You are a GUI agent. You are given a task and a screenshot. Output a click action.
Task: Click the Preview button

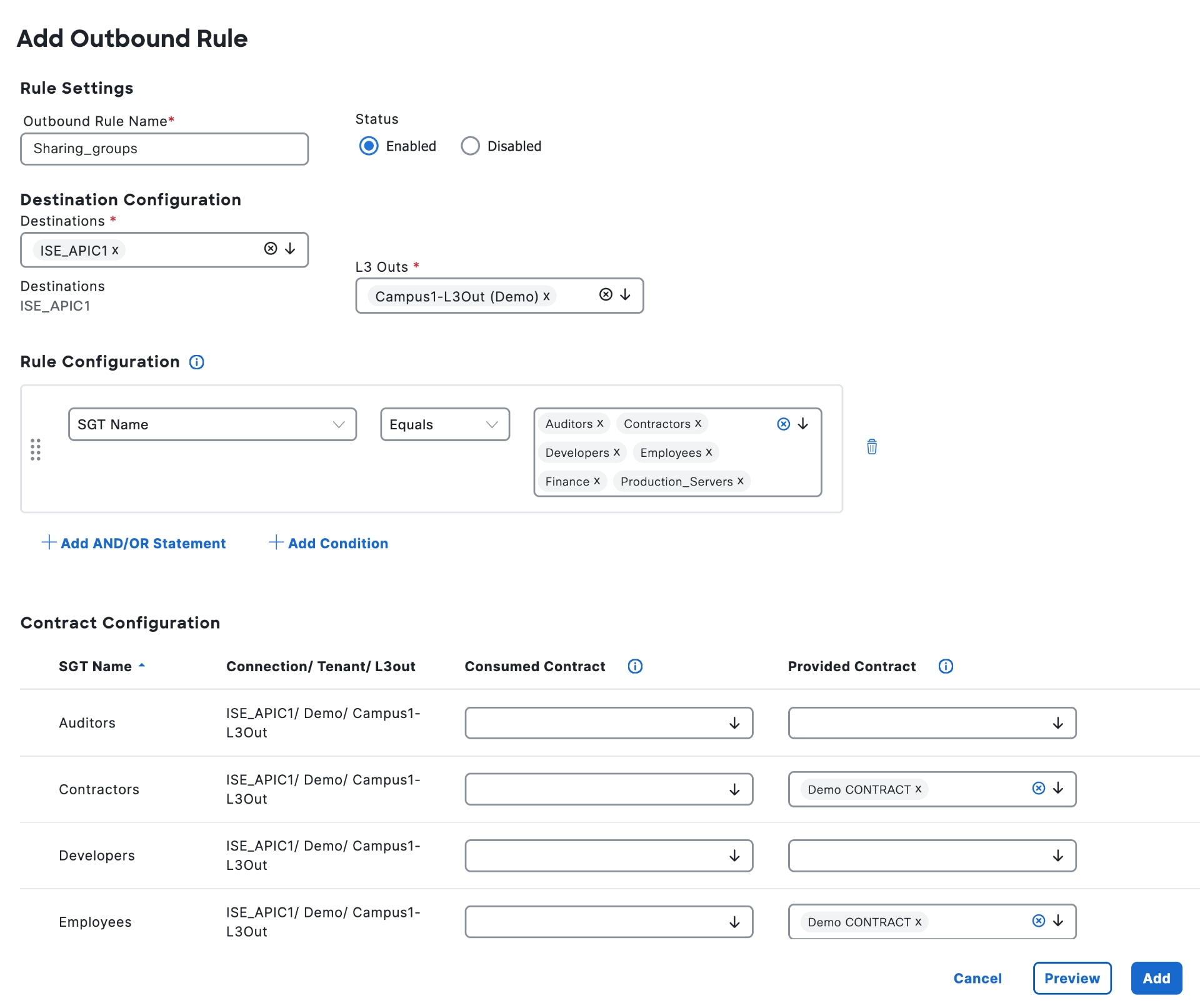pyautogui.click(x=1071, y=978)
